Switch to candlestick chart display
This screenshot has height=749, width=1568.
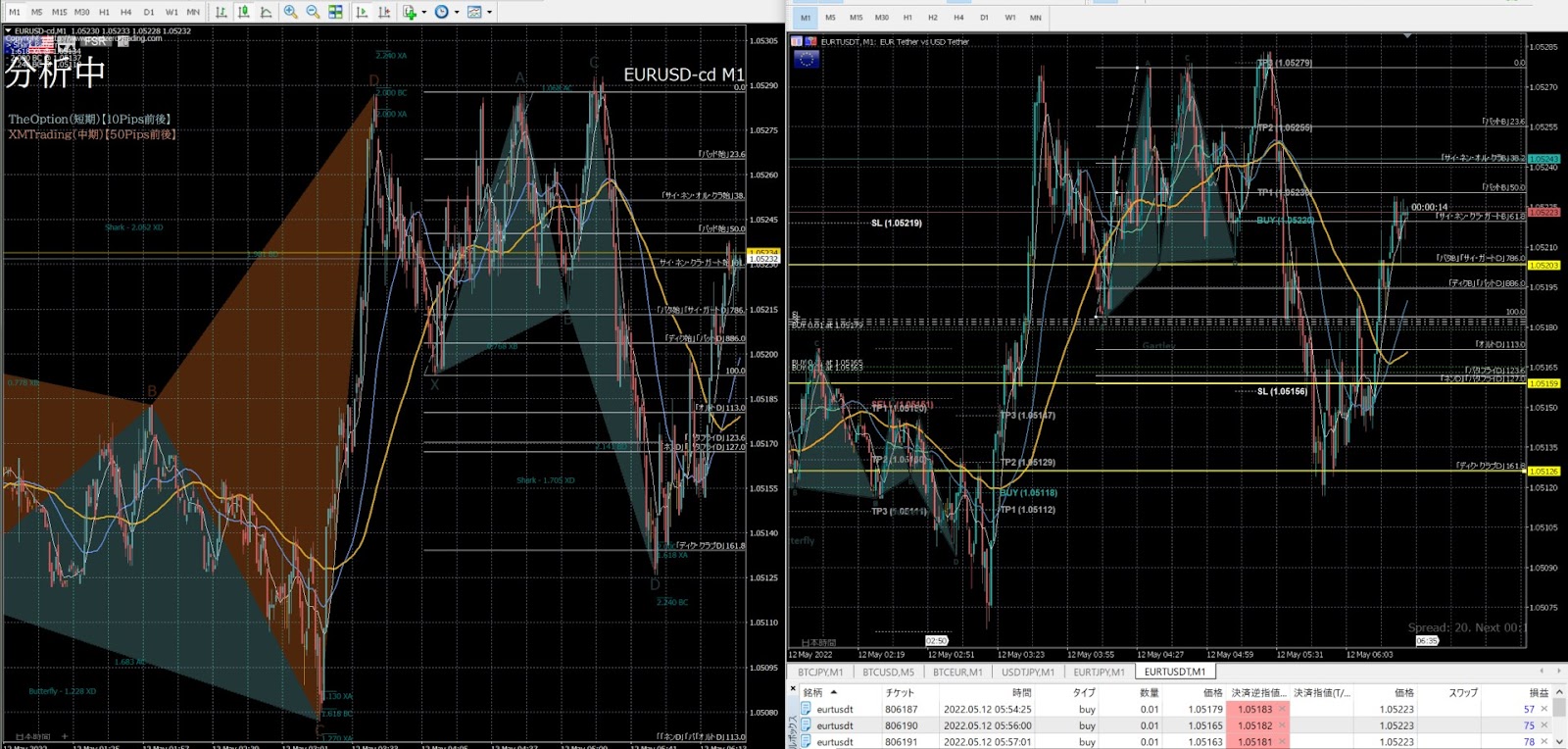pyautogui.click(x=243, y=12)
